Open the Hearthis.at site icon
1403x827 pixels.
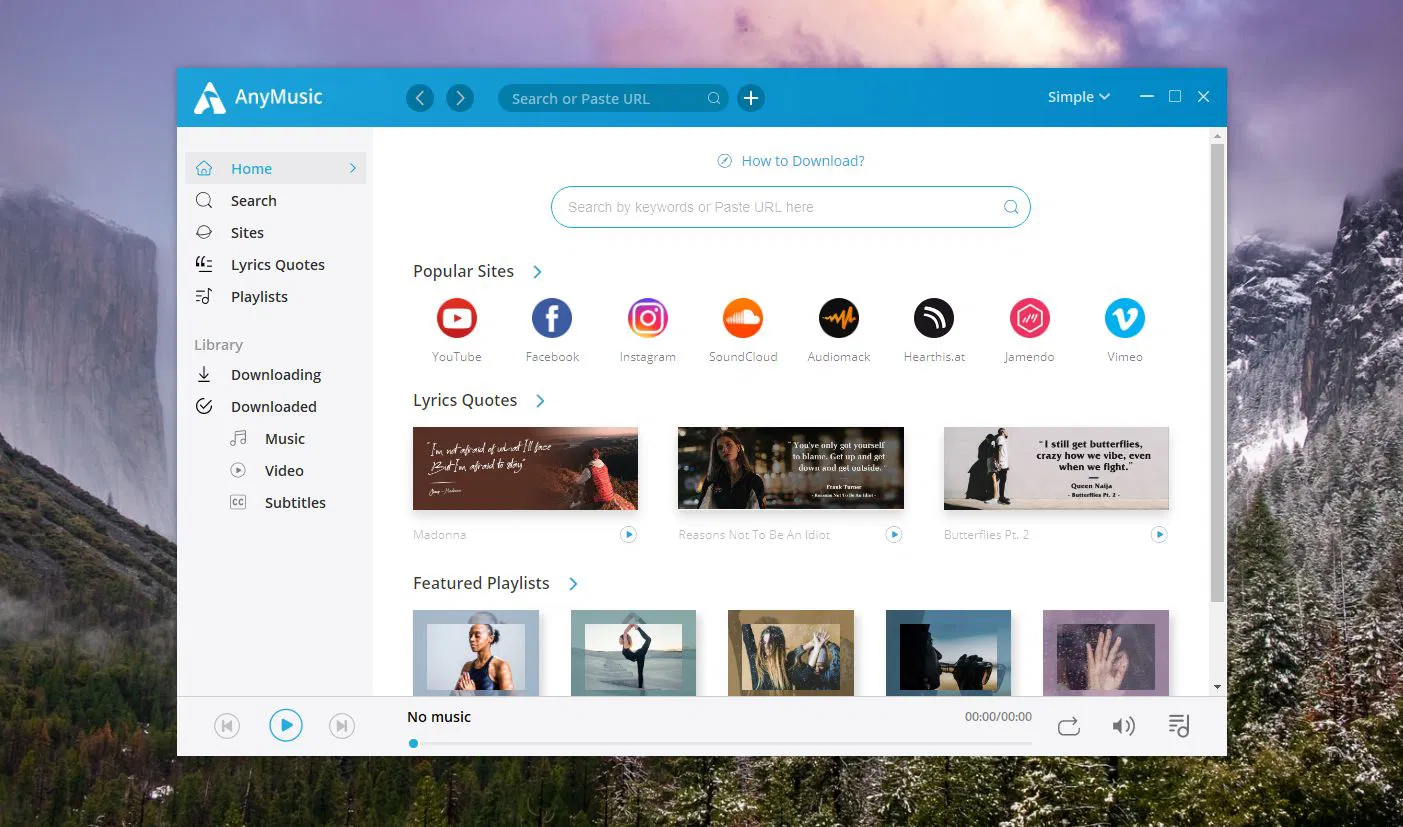934,319
